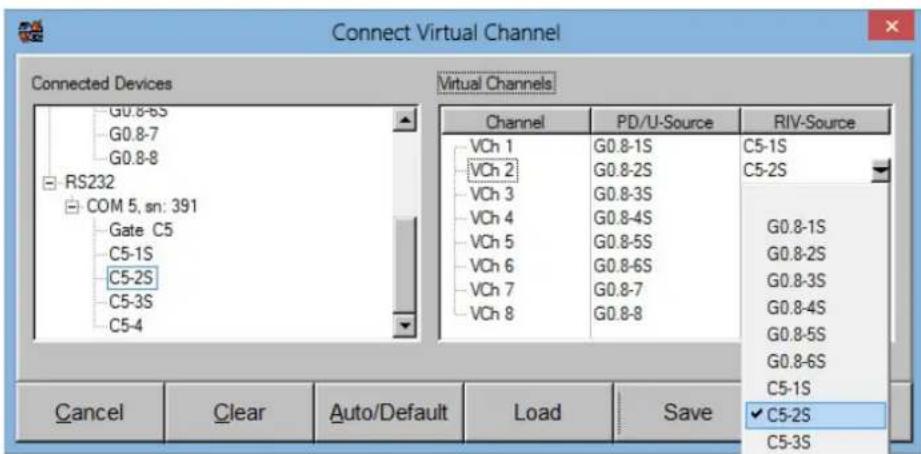Click the Load button
921x454 pixels.
pos(537,412)
